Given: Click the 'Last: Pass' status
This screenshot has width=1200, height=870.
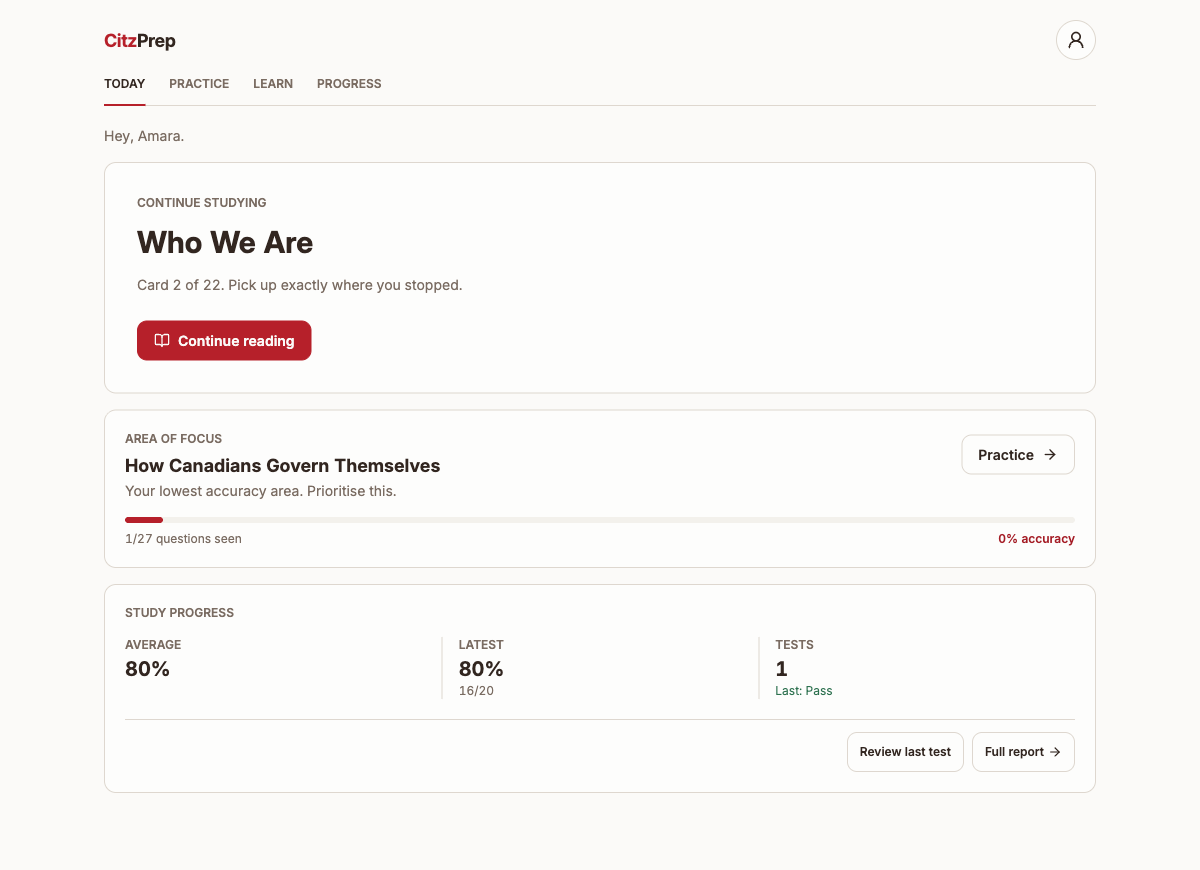Looking at the screenshot, I should coord(804,691).
